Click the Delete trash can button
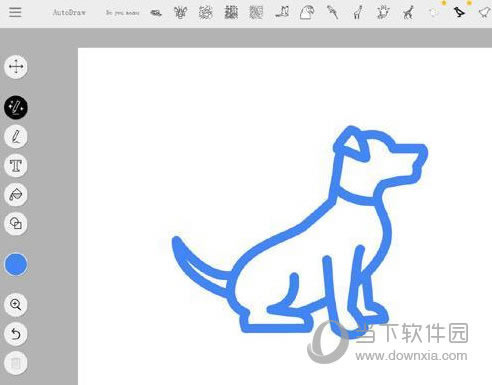 pyautogui.click(x=16, y=363)
